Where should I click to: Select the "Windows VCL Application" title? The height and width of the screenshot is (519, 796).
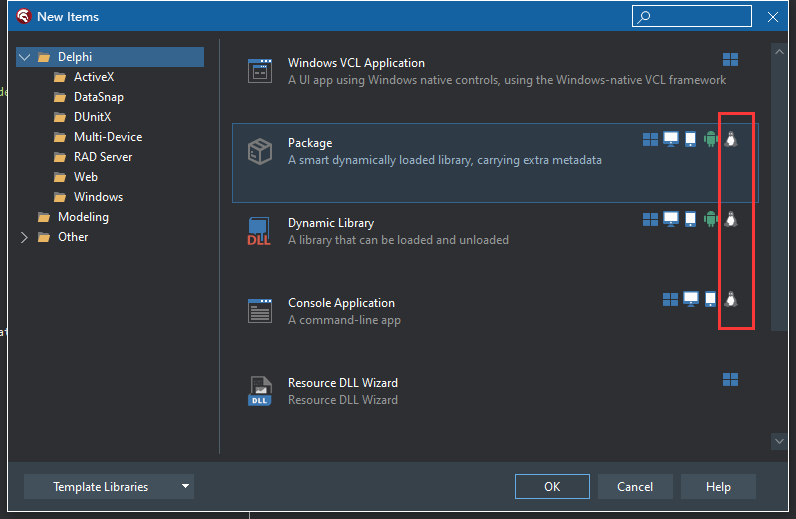(x=356, y=63)
